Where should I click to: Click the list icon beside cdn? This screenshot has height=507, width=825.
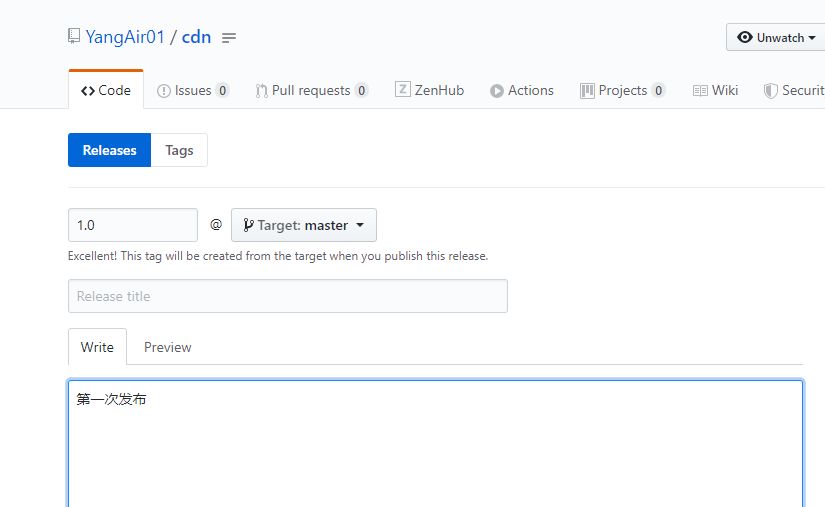point(229,38)
